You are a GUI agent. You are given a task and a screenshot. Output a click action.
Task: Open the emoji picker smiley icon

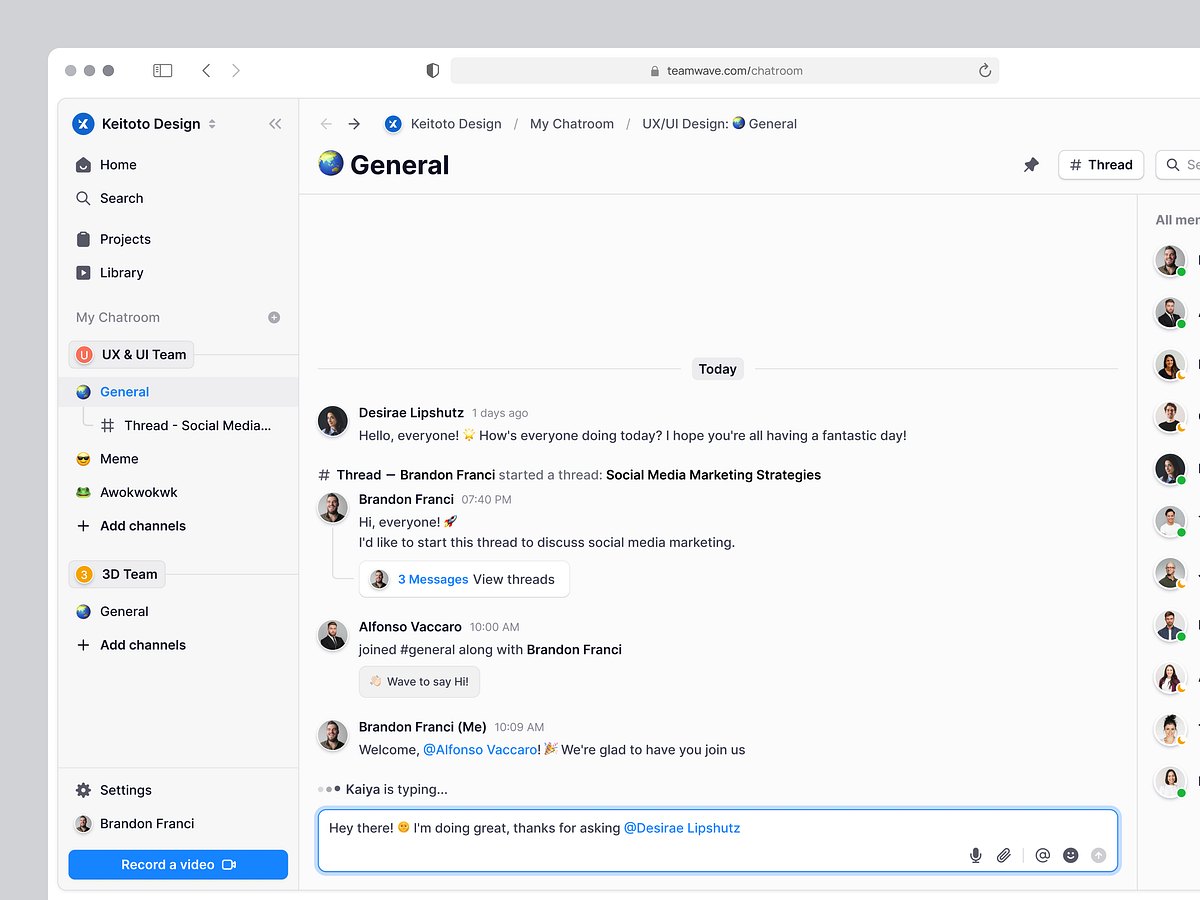click(1071, 855)
